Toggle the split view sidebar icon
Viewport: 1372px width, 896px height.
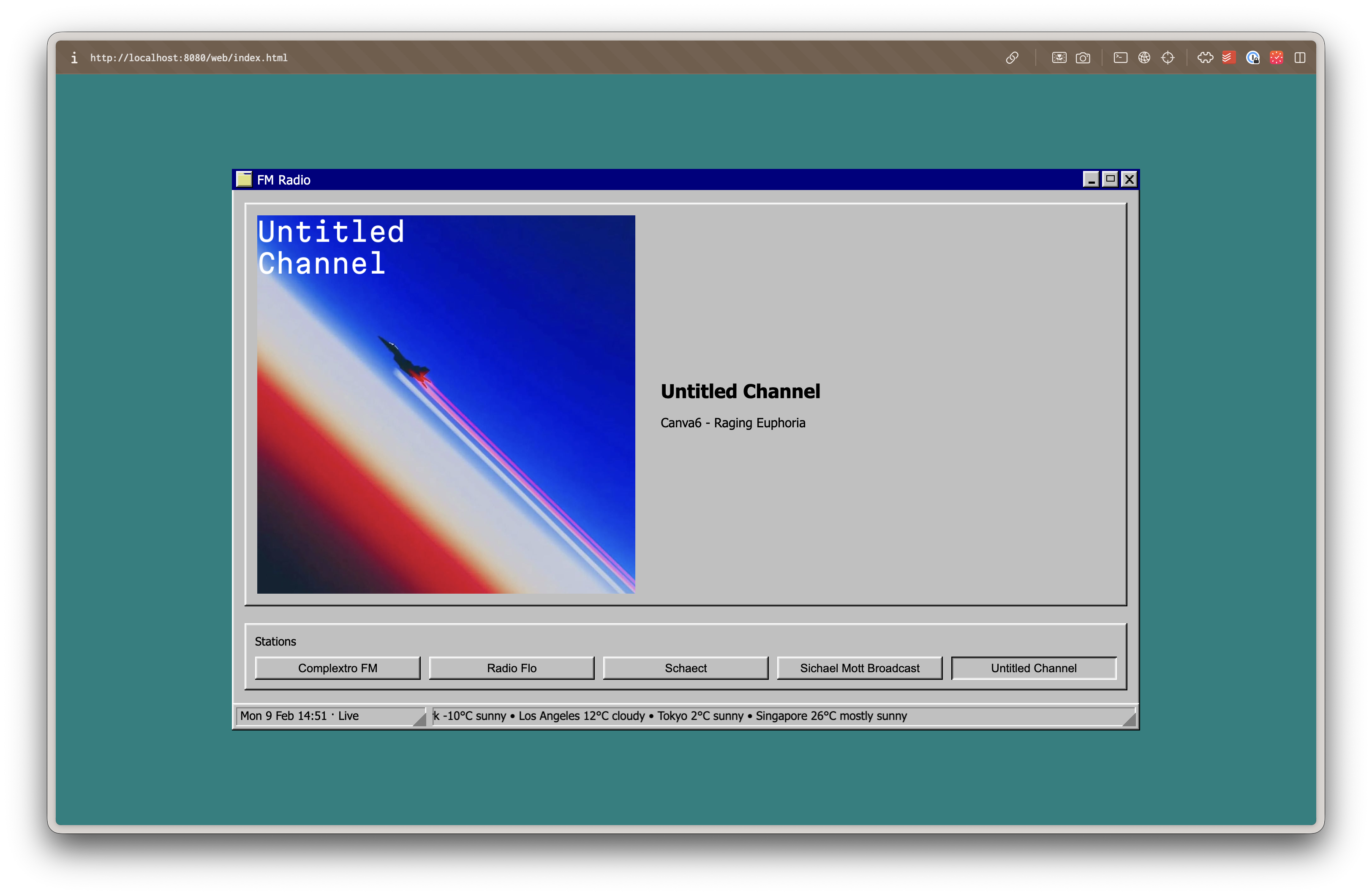coord(1299,57)
